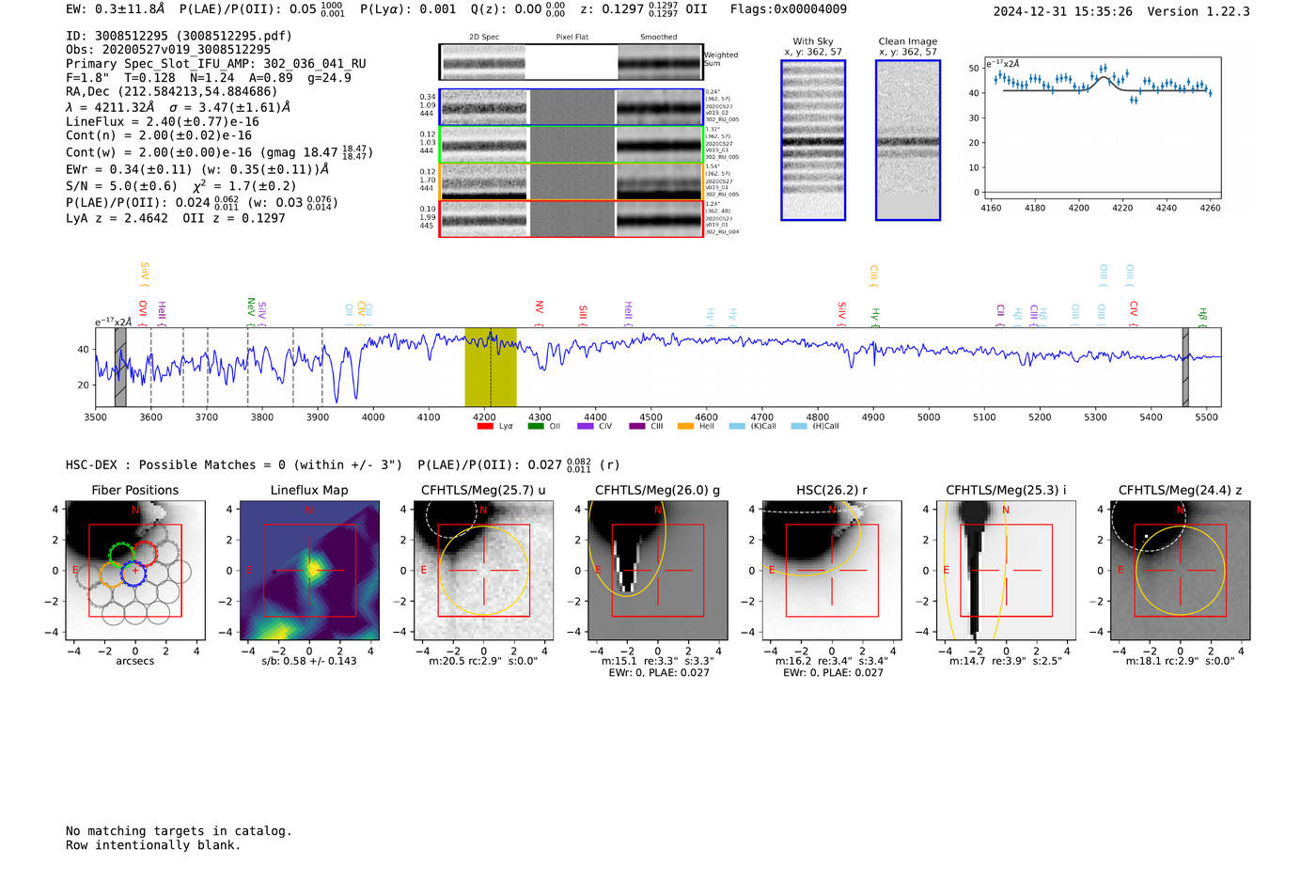This screenshot has height=896, width=1316.
Task: Click the LineFlux = 2.40(±0.77)e-16 text
Action: point(163,121)
